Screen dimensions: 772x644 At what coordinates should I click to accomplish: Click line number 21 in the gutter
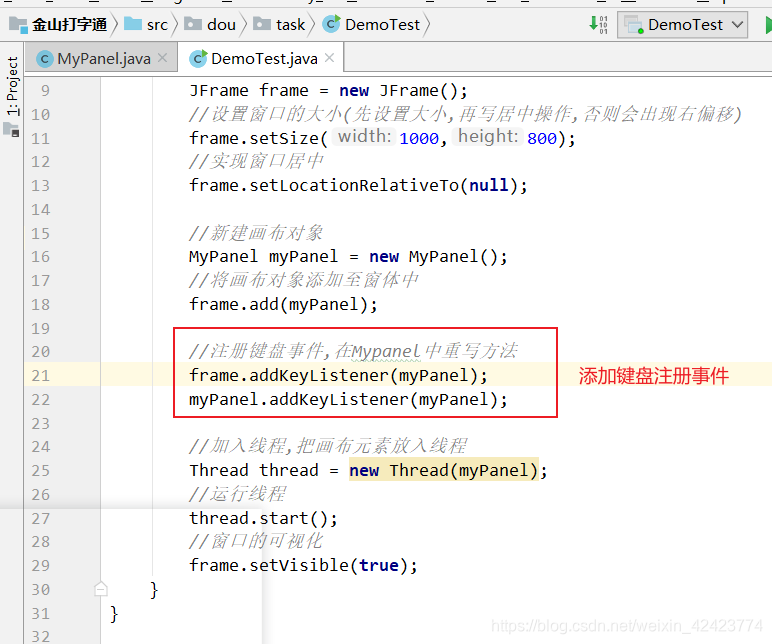click(41, 375)
